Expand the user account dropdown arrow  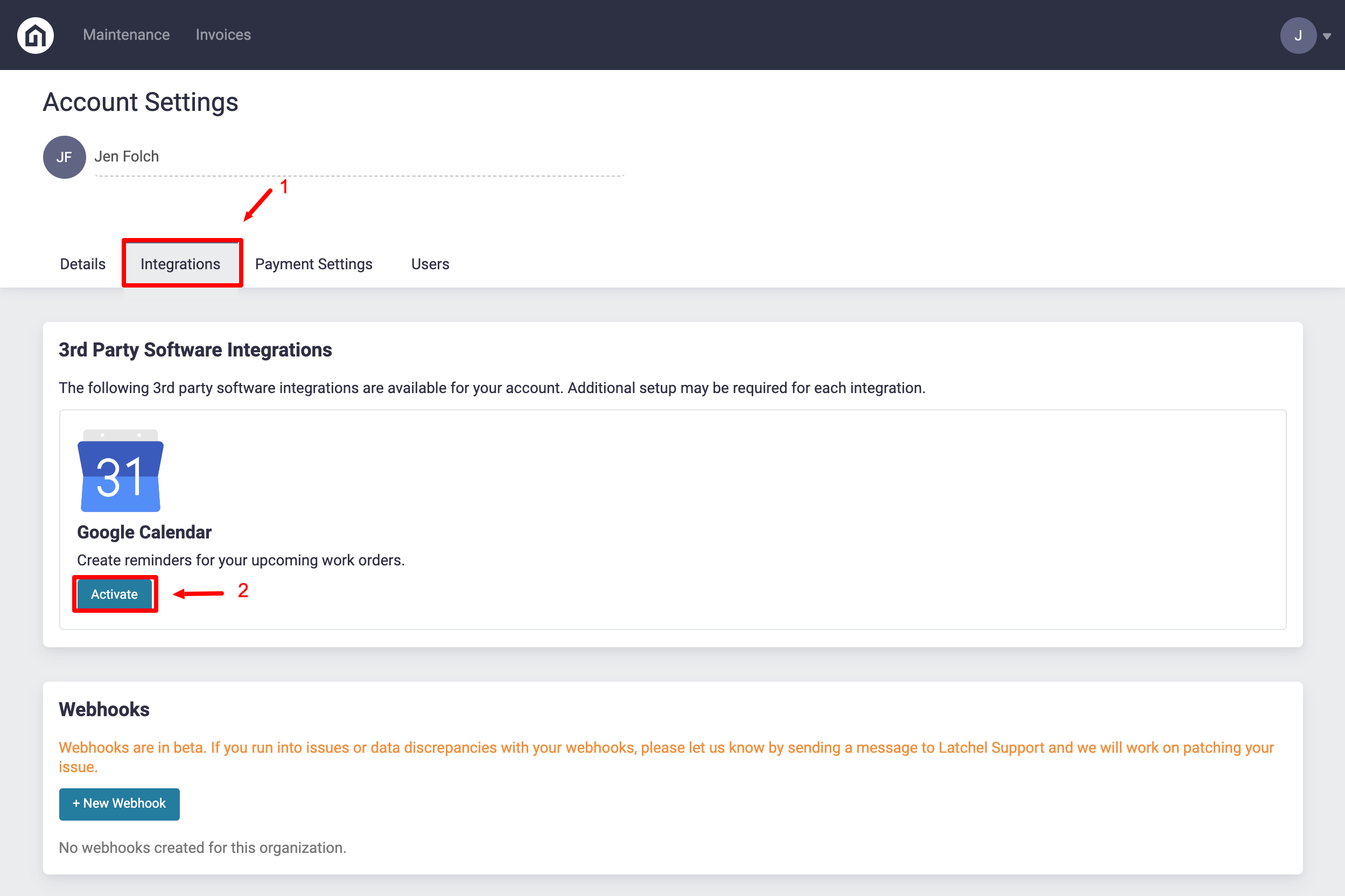point(1327,36)
